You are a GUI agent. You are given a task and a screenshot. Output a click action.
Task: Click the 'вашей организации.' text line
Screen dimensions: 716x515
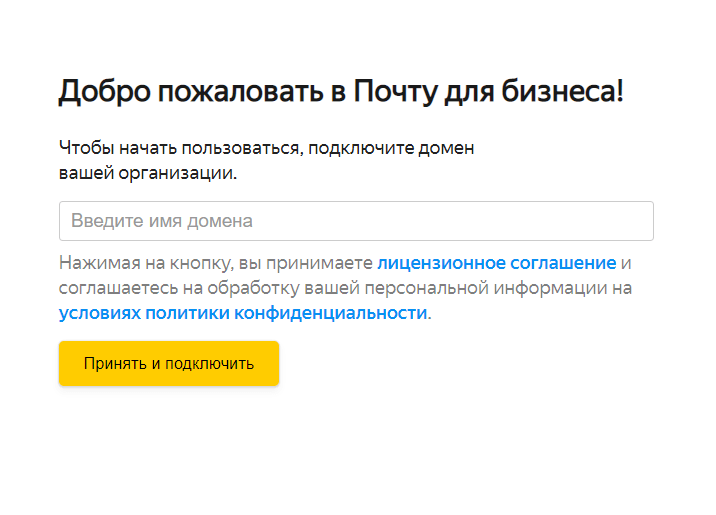[x=148, y=173]
